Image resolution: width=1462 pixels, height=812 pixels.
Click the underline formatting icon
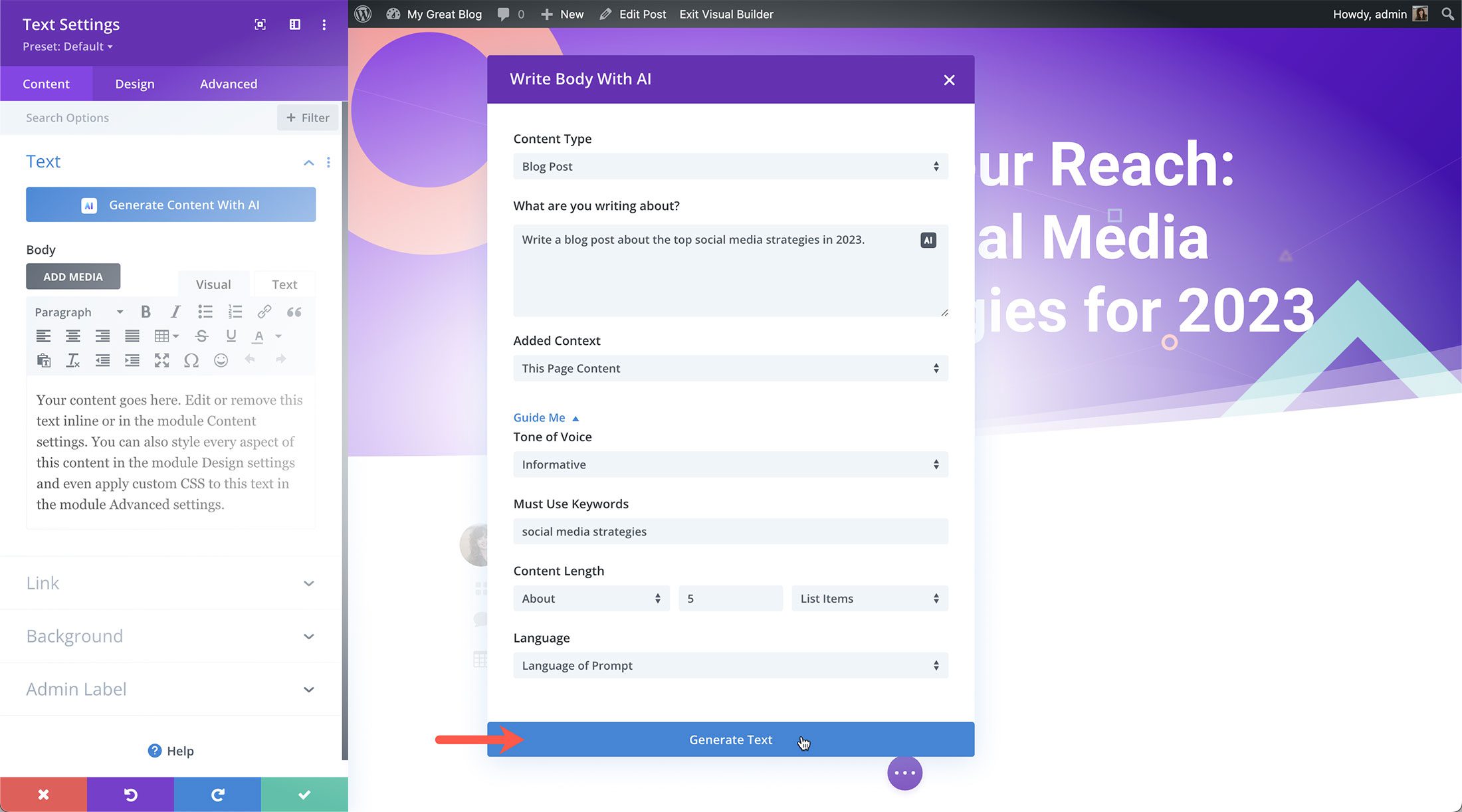[232, 336]
